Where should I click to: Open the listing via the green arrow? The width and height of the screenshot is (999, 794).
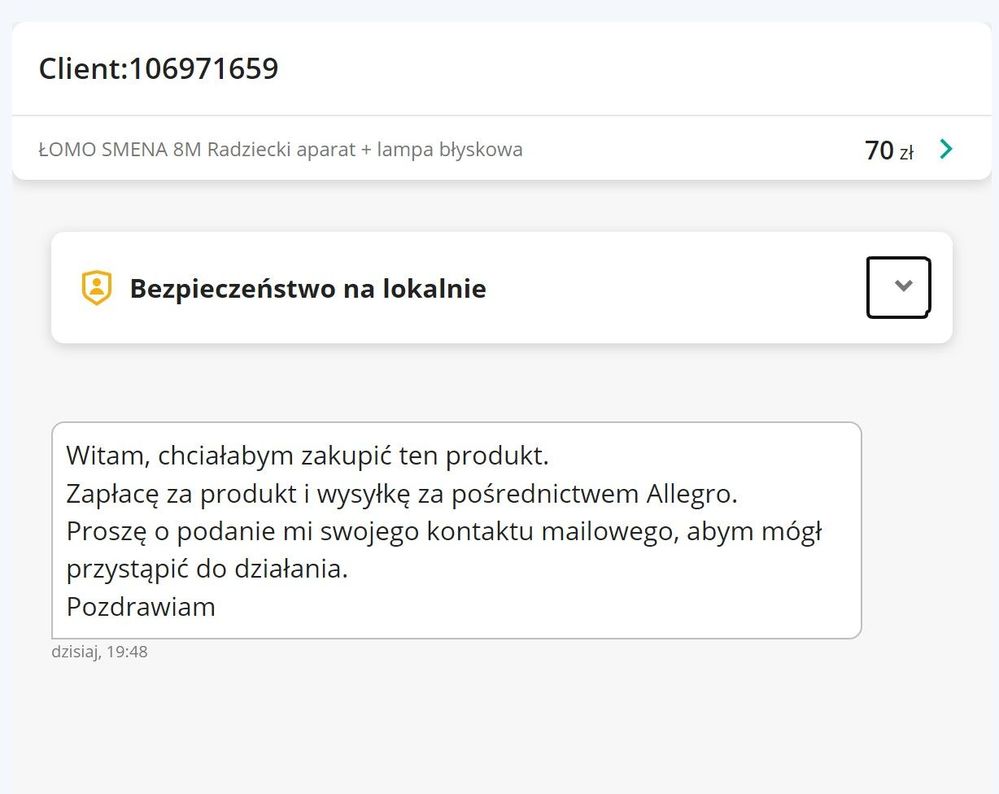(946, 149)
